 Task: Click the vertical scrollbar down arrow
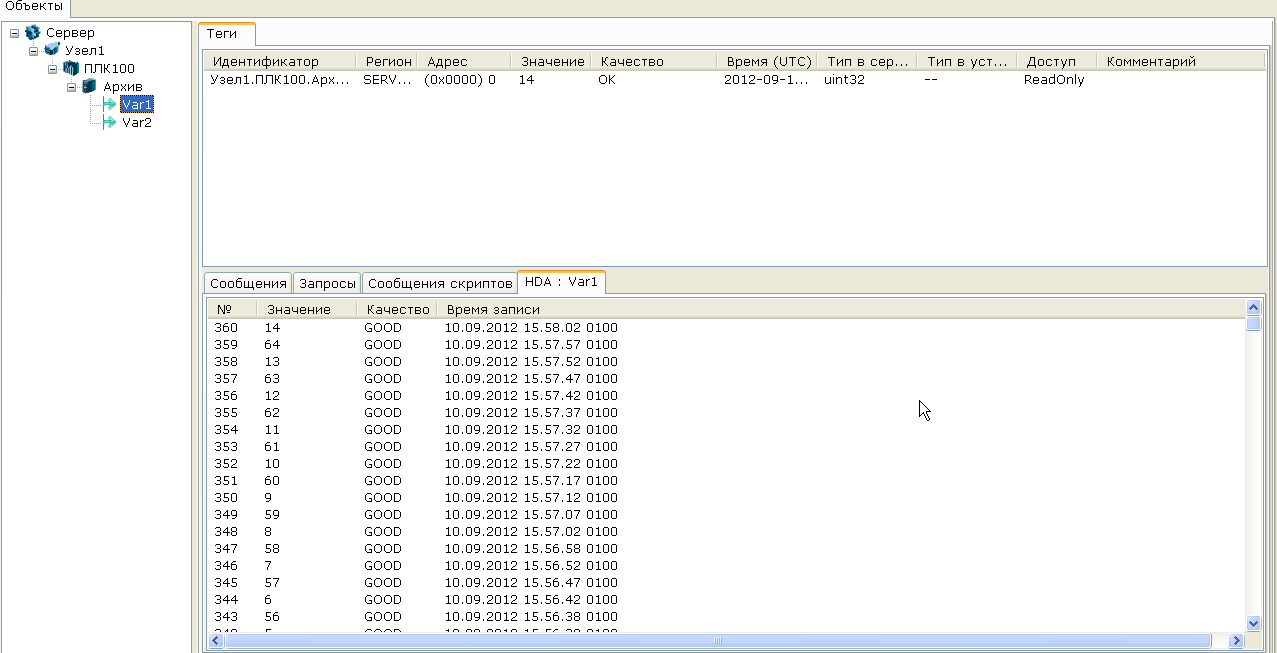click(x=1254, y=622)
